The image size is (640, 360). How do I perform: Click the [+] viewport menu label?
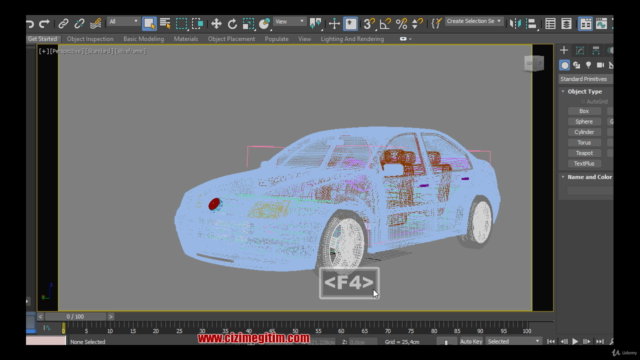[x=43, y=51]
